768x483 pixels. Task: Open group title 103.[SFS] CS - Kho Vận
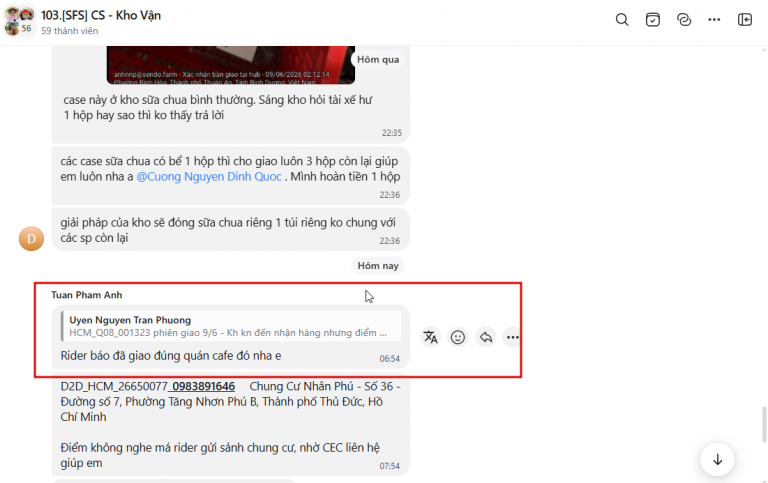pyautogui.click(x=101, y=15)
